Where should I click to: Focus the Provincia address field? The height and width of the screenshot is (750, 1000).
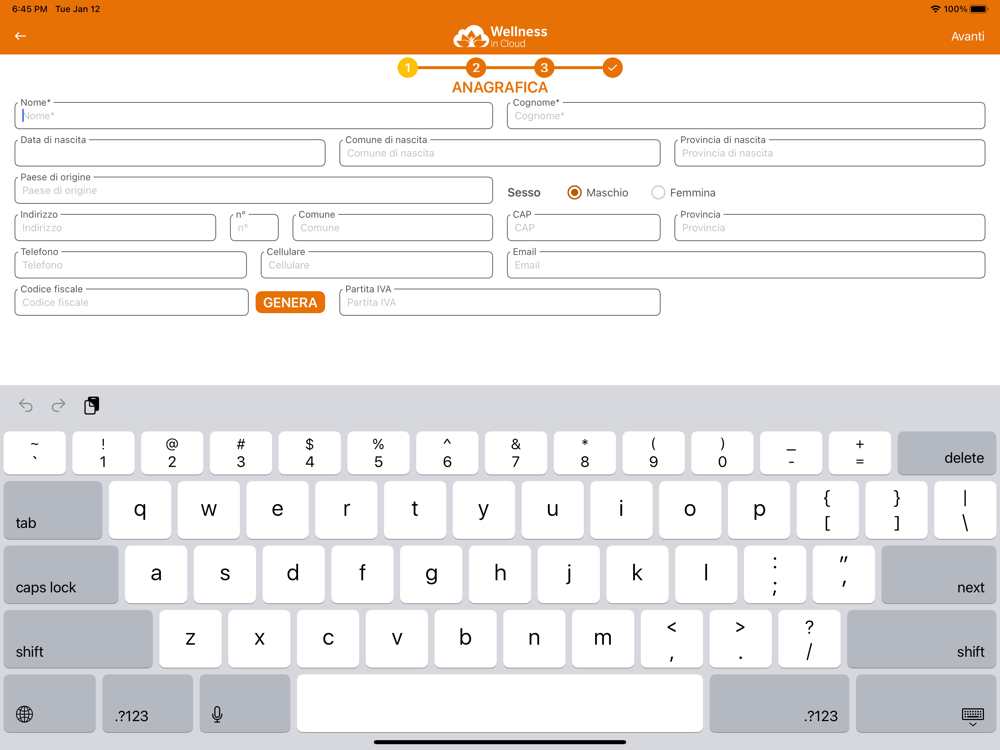click(830, 228)
